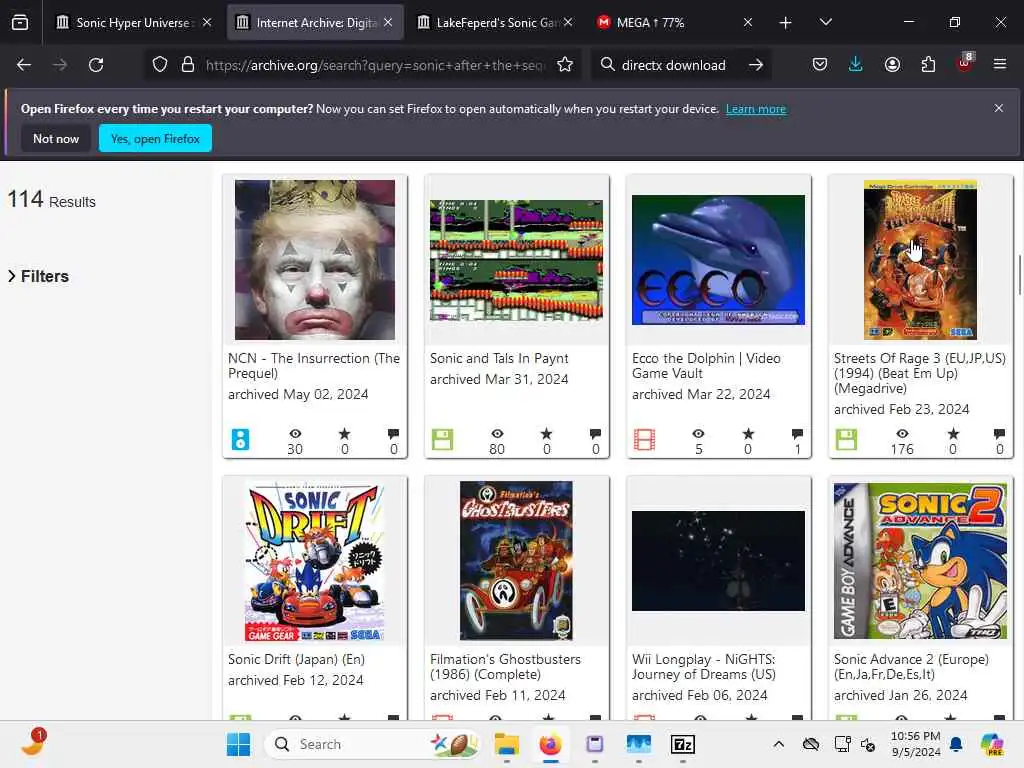Click software floppy icon on Paynt card
Viewport: 1024px width, 768px height.
442,440
